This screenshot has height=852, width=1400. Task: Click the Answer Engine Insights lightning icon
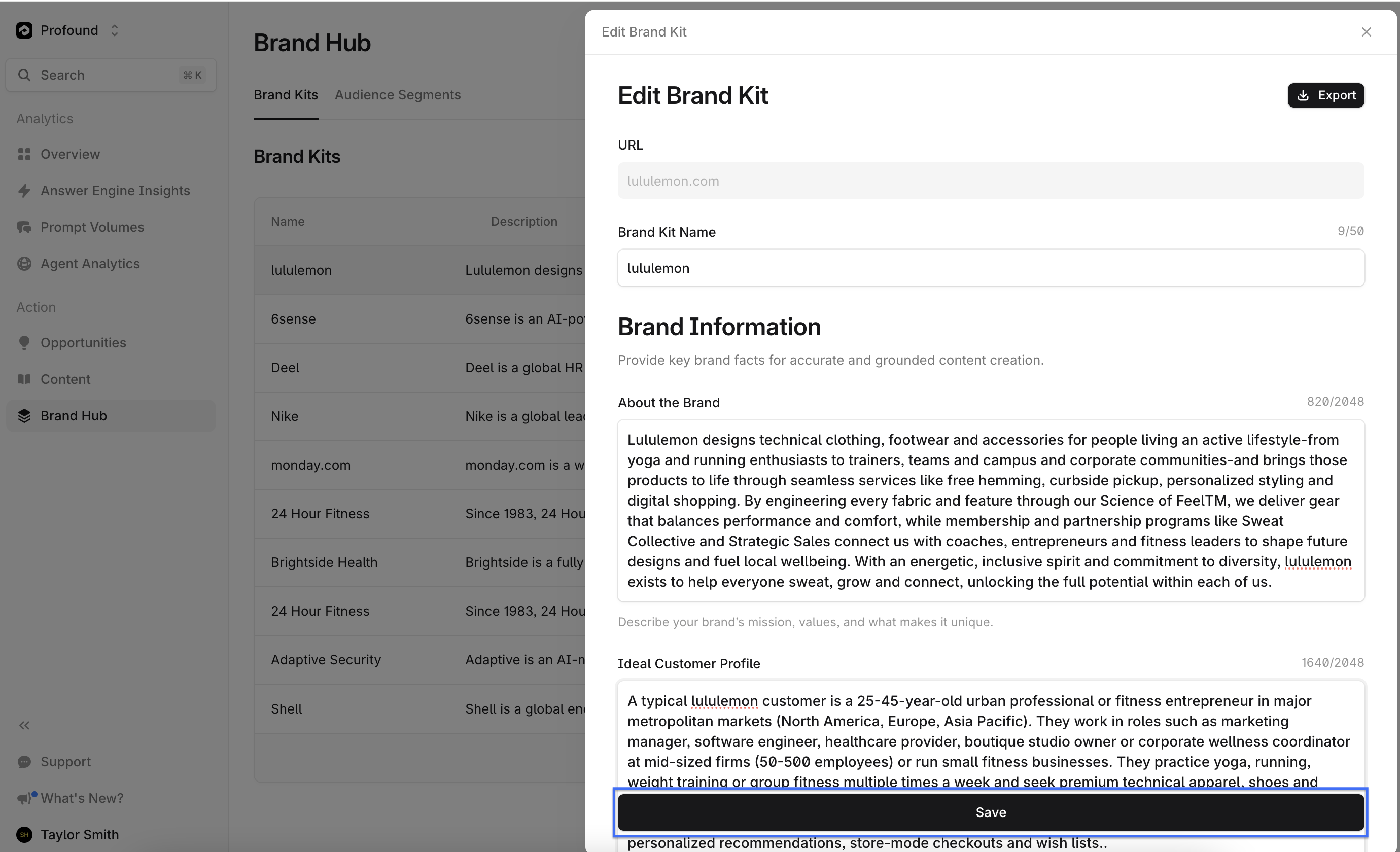click(24, 190)
